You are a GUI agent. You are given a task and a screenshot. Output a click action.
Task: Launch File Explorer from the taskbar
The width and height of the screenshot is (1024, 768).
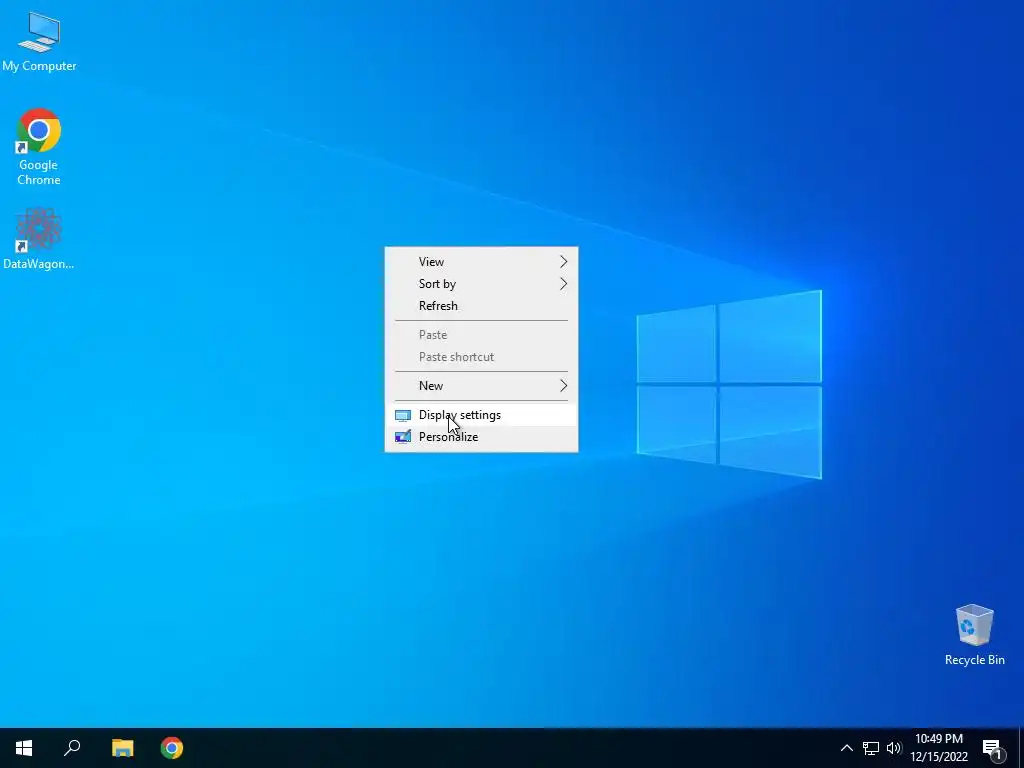122,748
